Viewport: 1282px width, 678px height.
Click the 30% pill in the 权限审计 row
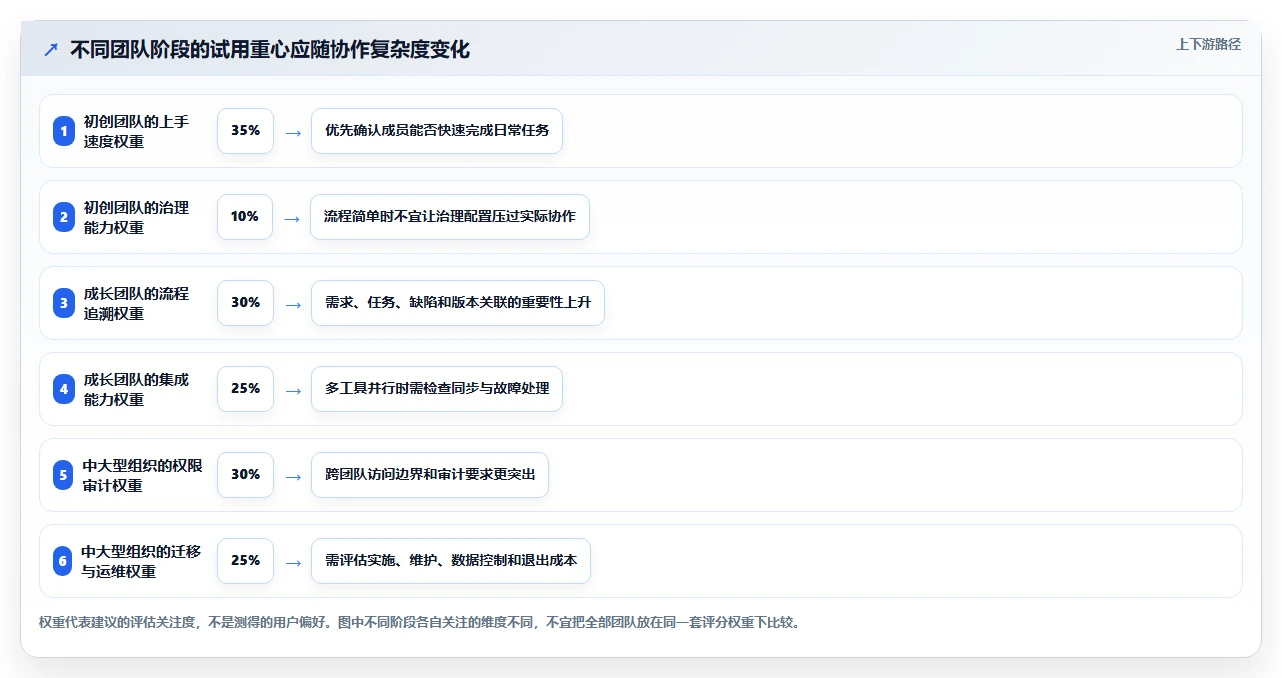coord(245,475)
